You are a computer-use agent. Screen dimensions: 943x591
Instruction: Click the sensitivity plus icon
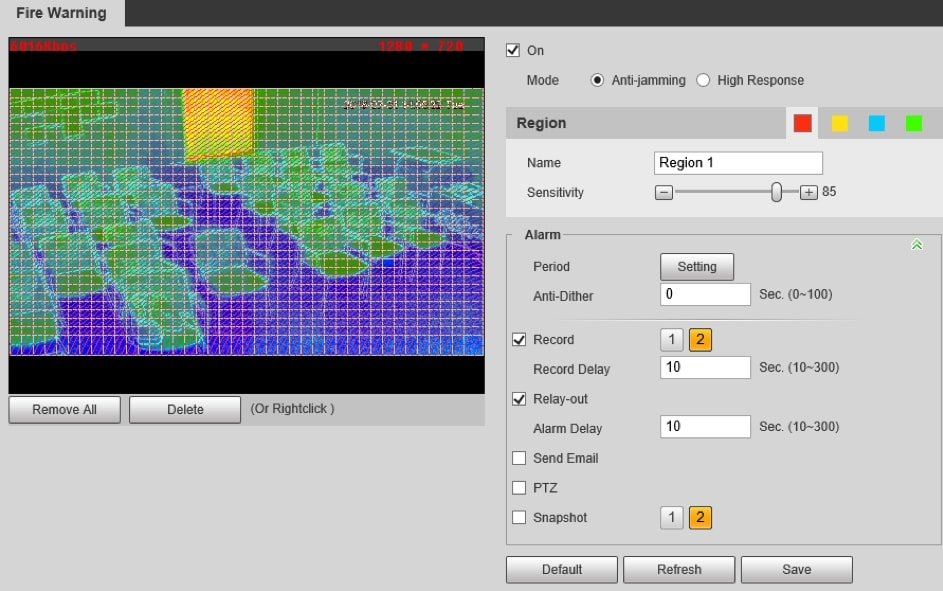809,192
